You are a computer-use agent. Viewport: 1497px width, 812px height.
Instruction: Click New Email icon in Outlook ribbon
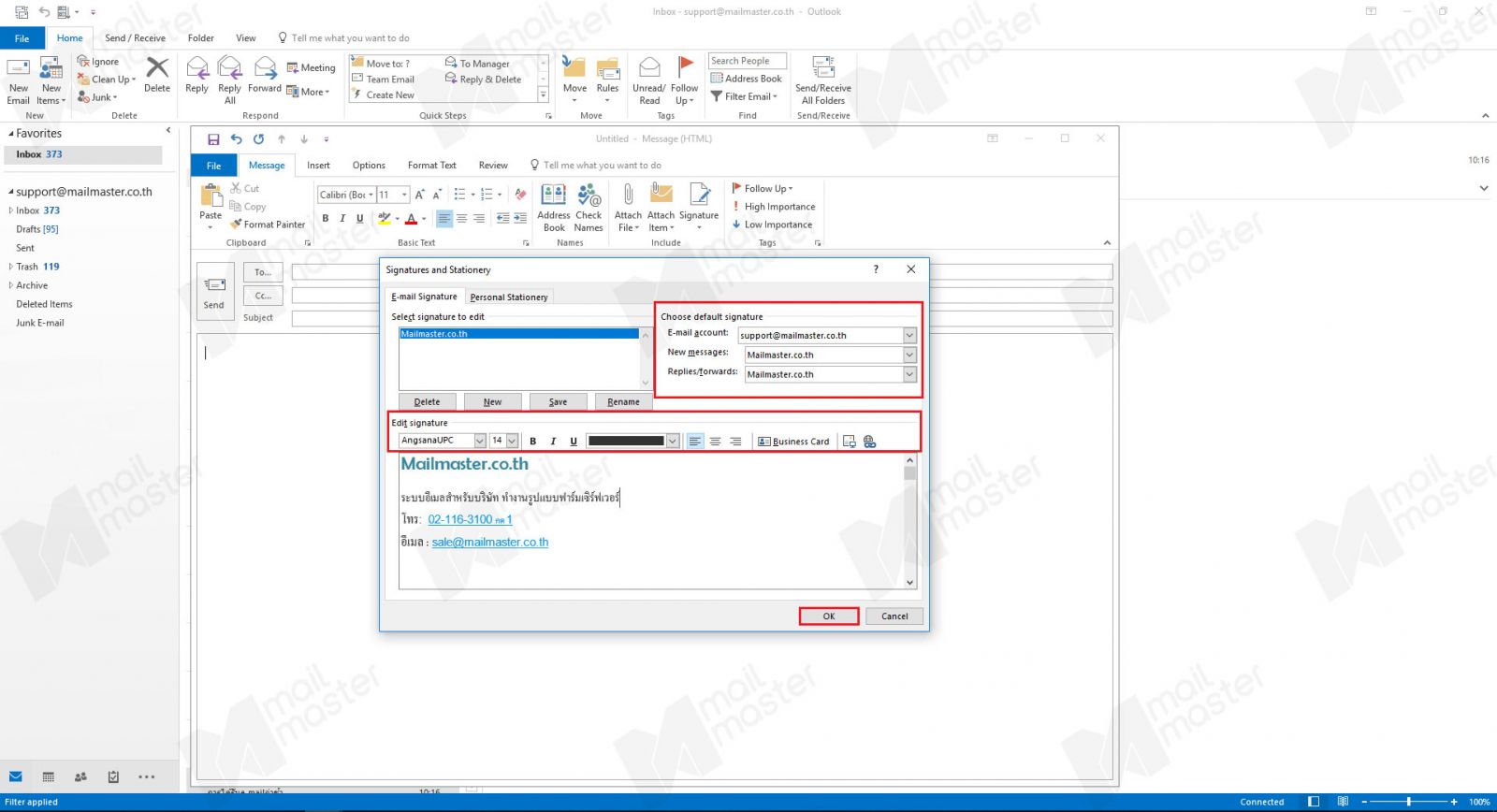19,69
